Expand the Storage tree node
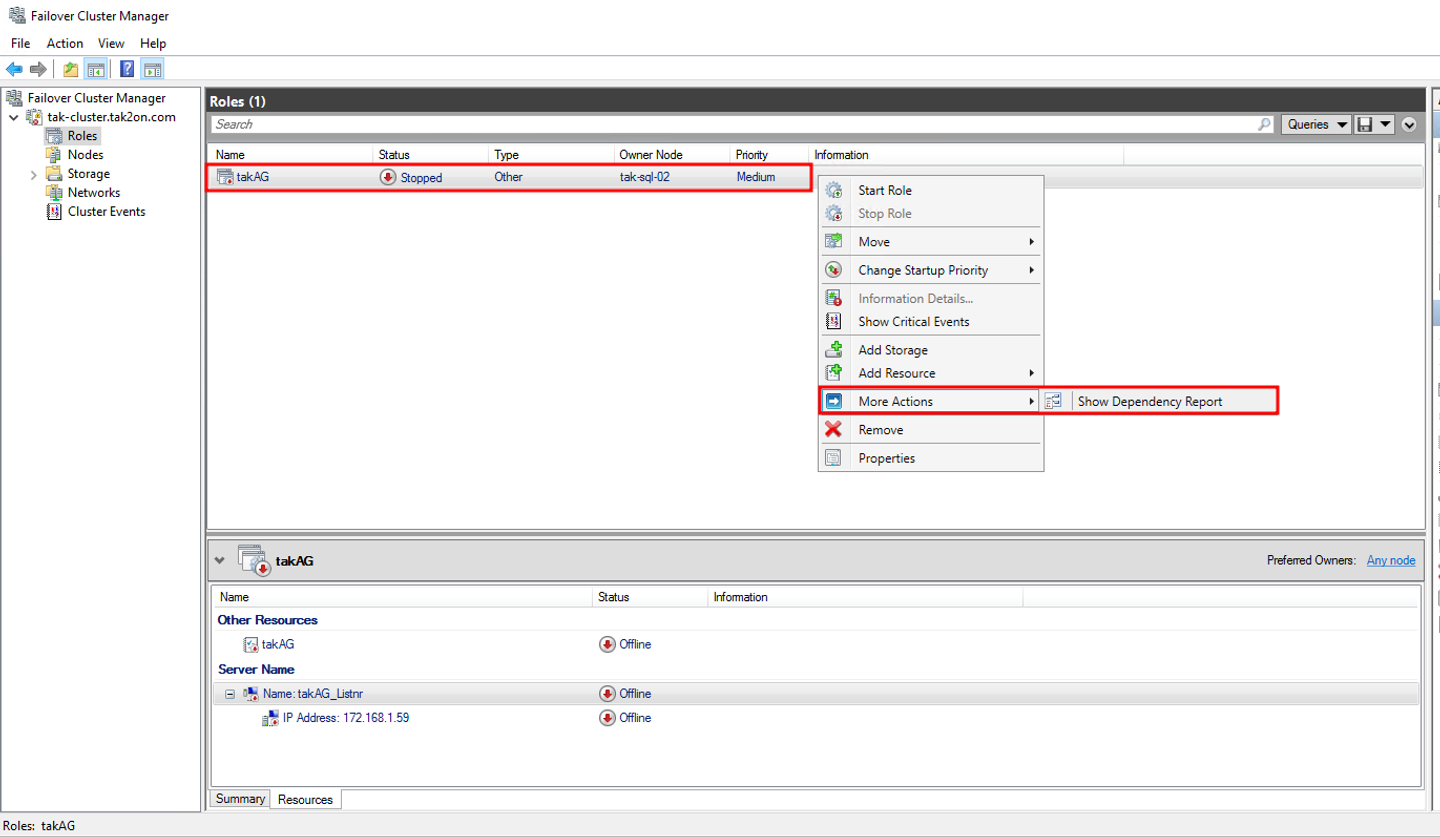This screenshot has height=837, width=1440. coord(33,175)
